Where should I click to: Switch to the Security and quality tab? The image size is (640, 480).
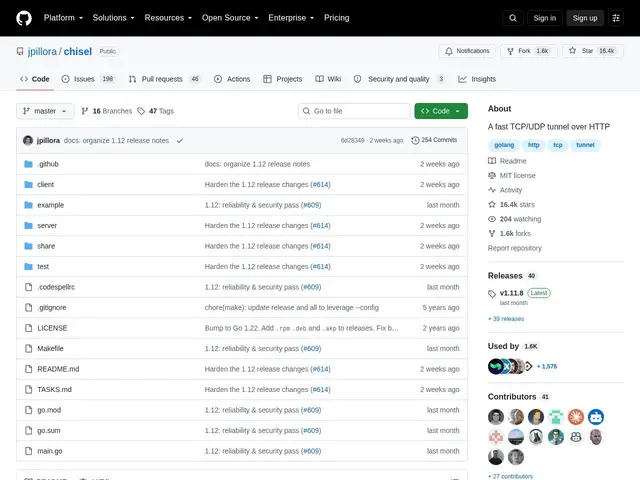click(x=400, y=79)
